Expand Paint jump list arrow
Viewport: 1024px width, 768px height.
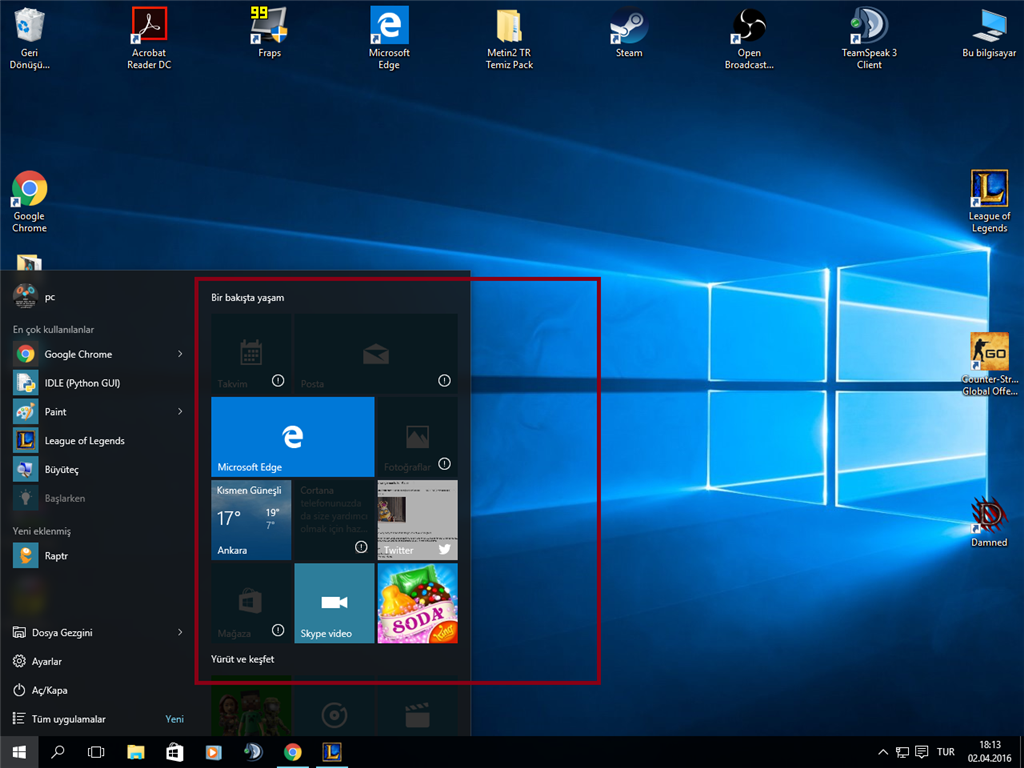click(180, 411)
